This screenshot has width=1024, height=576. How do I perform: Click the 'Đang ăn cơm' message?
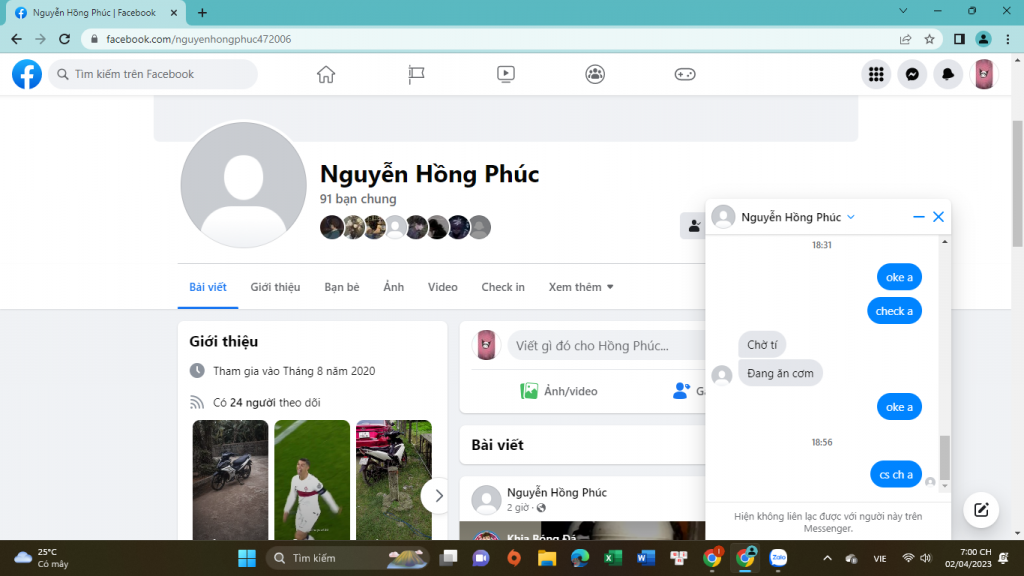tap(780, 374)
